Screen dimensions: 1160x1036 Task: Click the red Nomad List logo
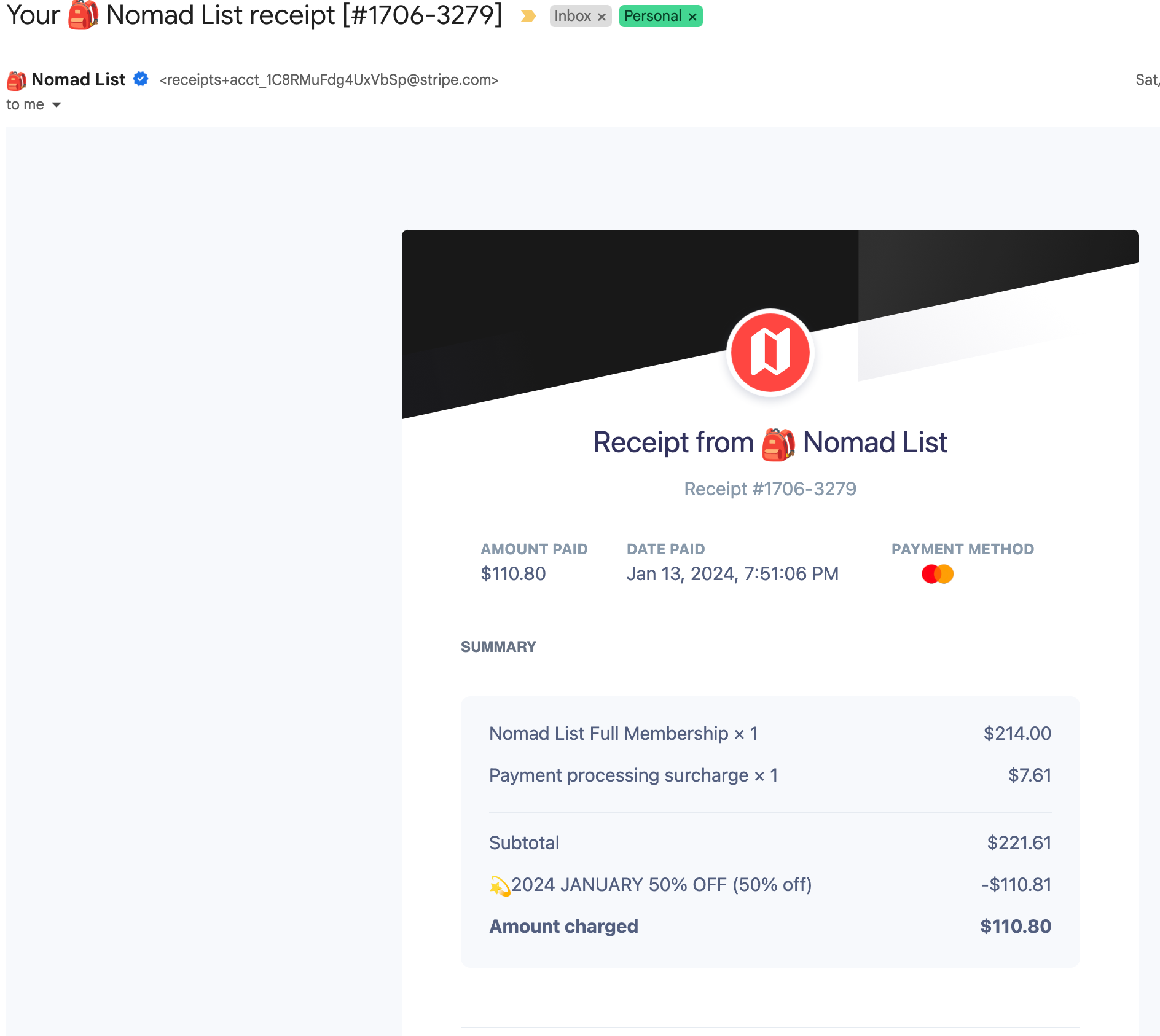[770, 353]
